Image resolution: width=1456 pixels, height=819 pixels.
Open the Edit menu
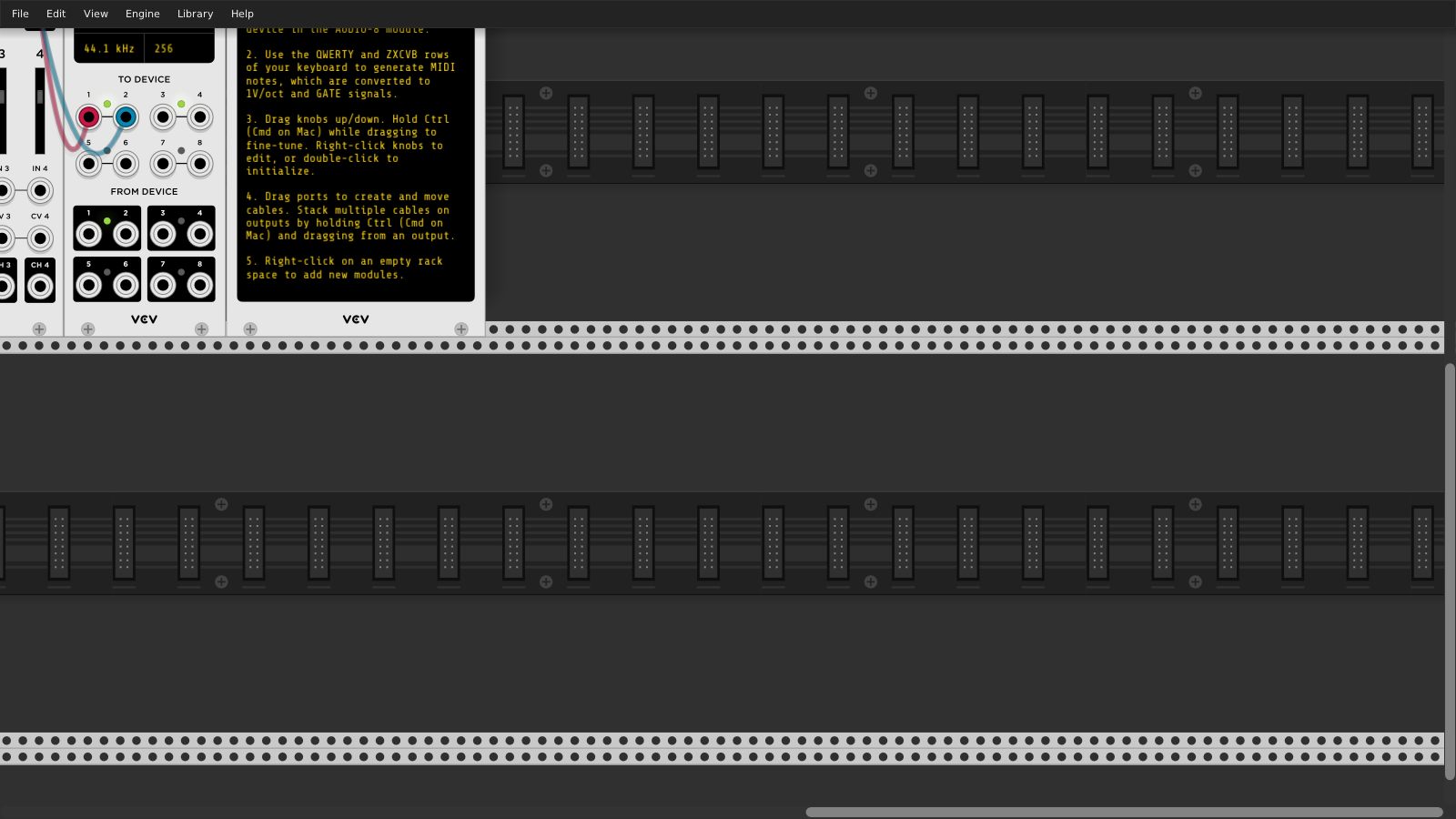tap(56, 14)
